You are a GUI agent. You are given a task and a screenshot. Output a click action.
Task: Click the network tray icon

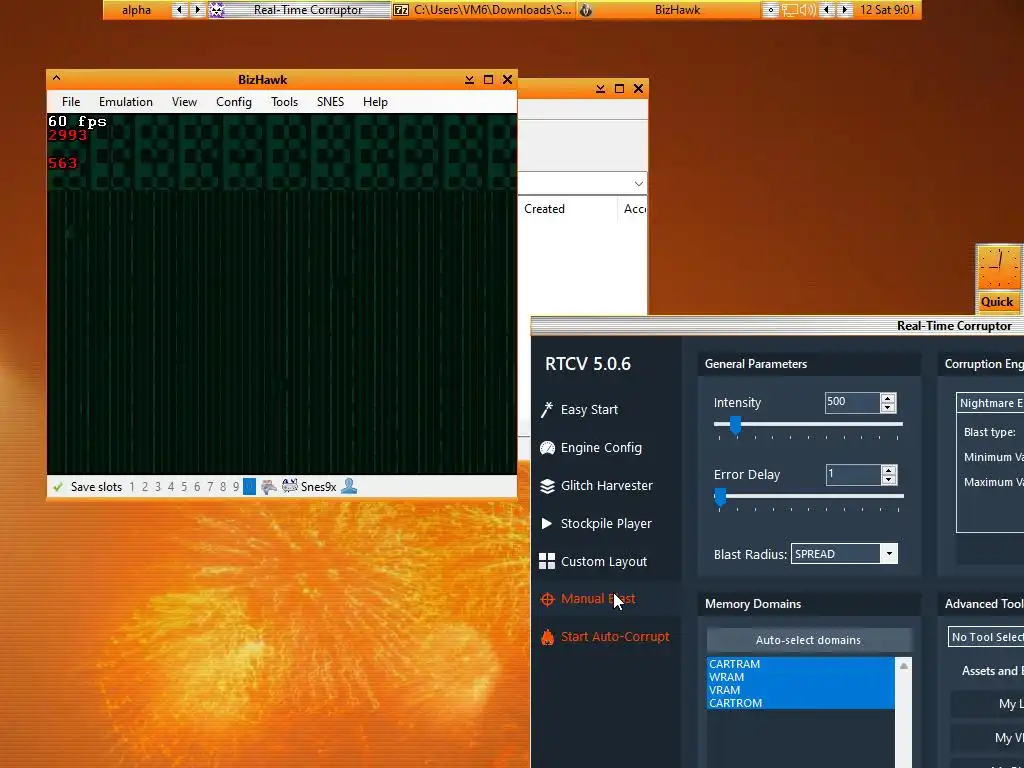click(x=790, y=10)
